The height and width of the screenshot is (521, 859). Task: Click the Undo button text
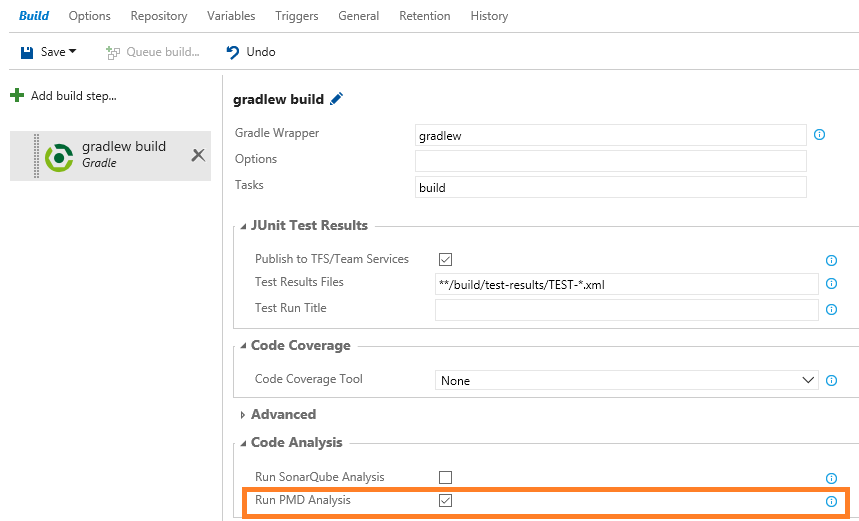(x=261, y=52)
